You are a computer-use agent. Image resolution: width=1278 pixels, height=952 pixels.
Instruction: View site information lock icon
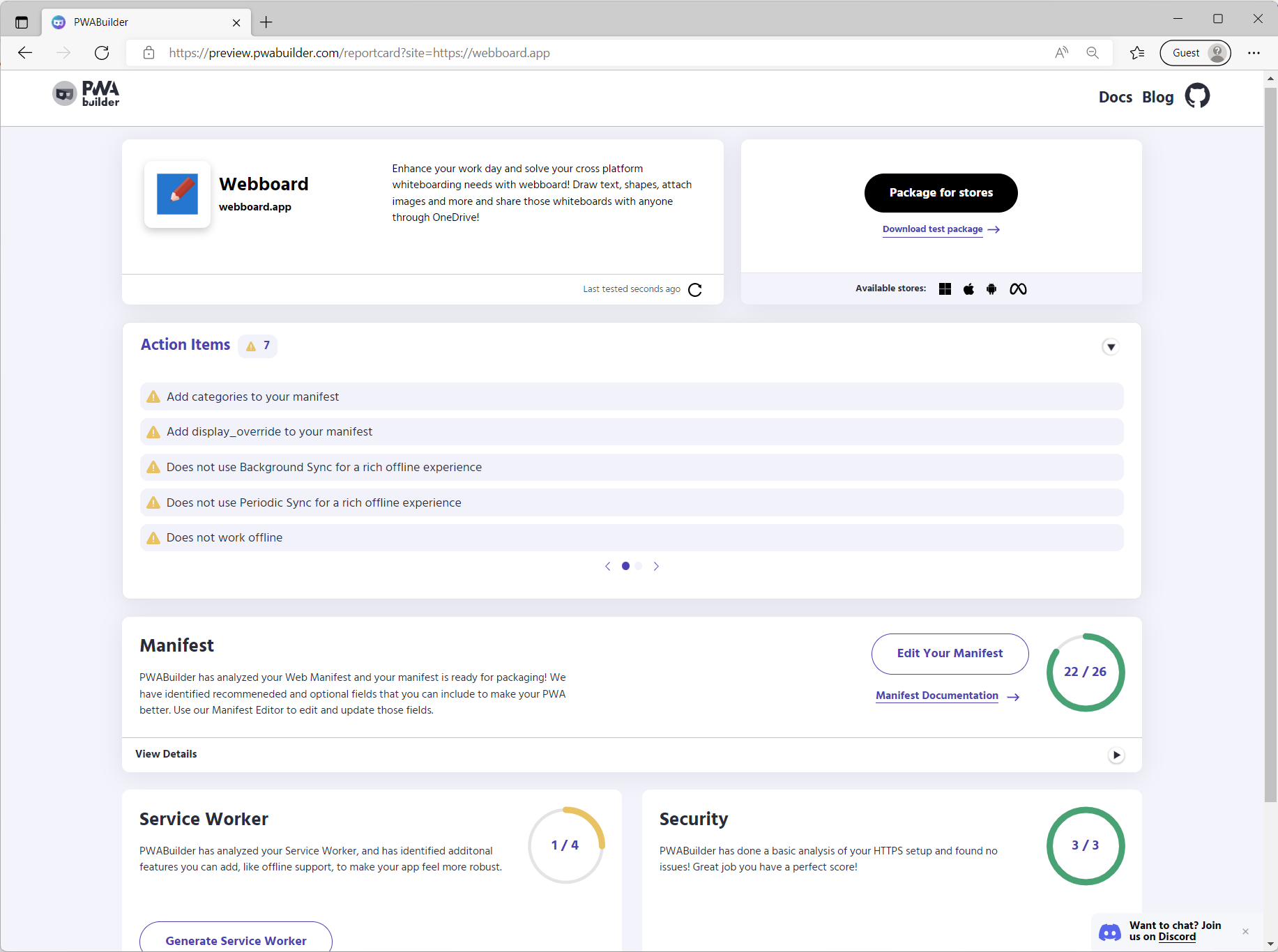tap(149, 53)
